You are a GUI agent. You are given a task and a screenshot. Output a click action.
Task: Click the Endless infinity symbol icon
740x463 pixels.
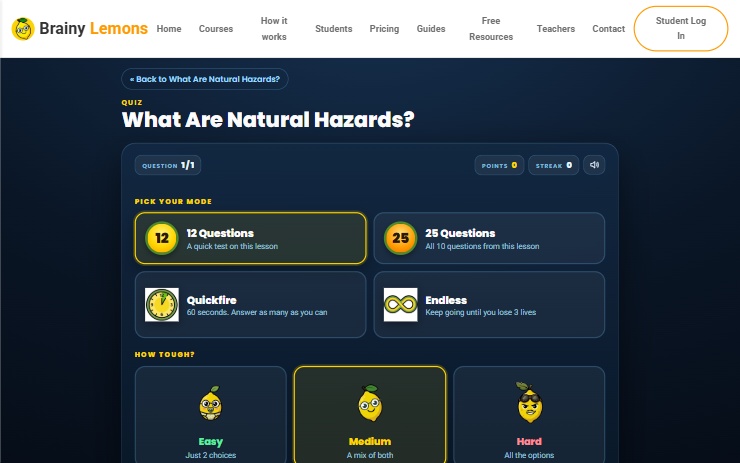[401, 305]
